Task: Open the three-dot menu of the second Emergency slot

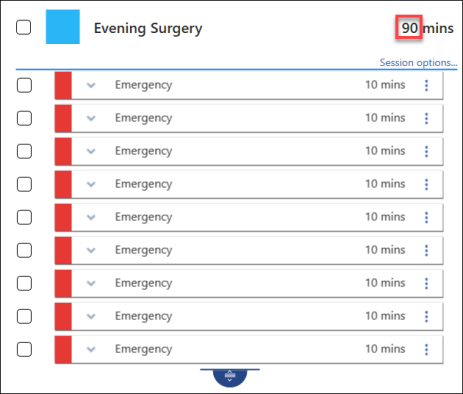Action: pyautogui.click(x=426, y=118)
